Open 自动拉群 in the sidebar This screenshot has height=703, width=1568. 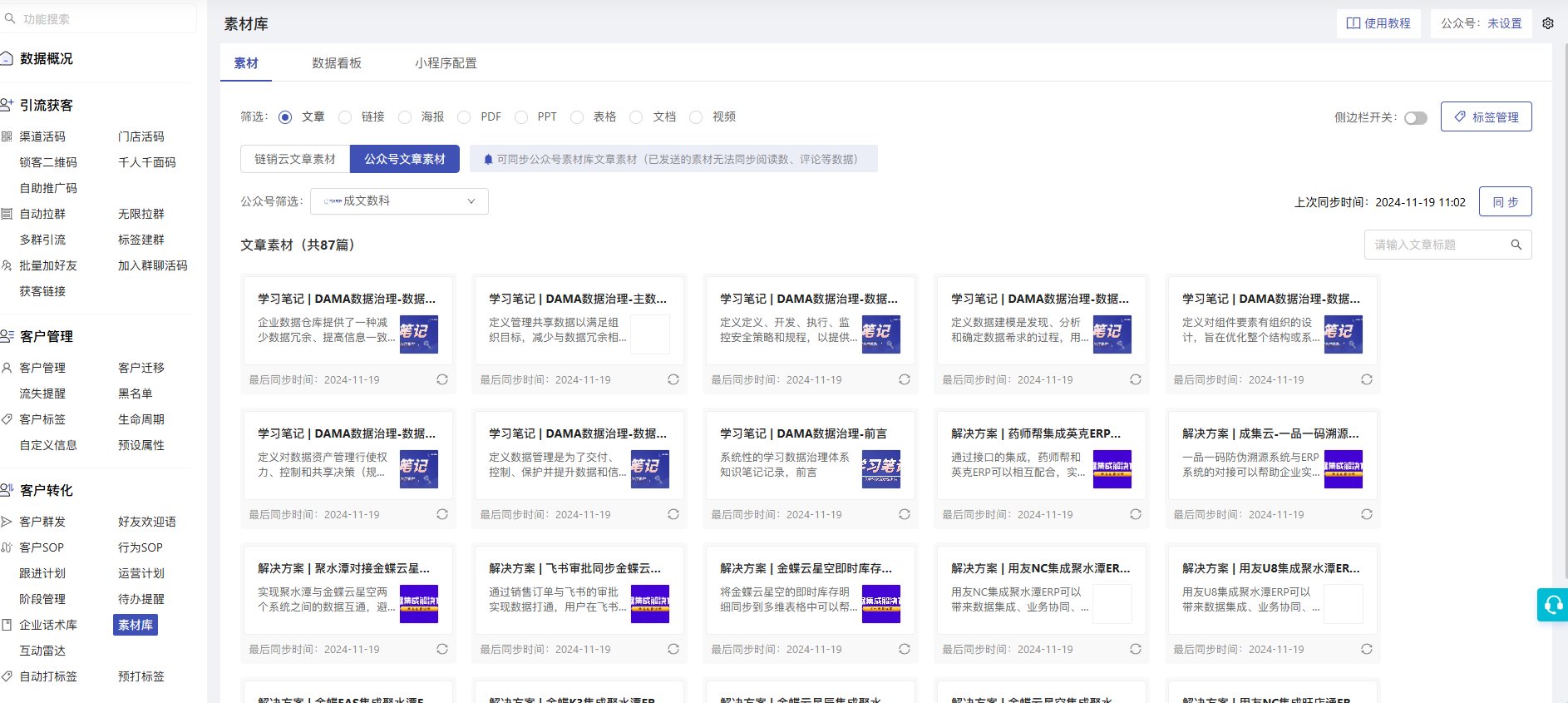[42, 214]
